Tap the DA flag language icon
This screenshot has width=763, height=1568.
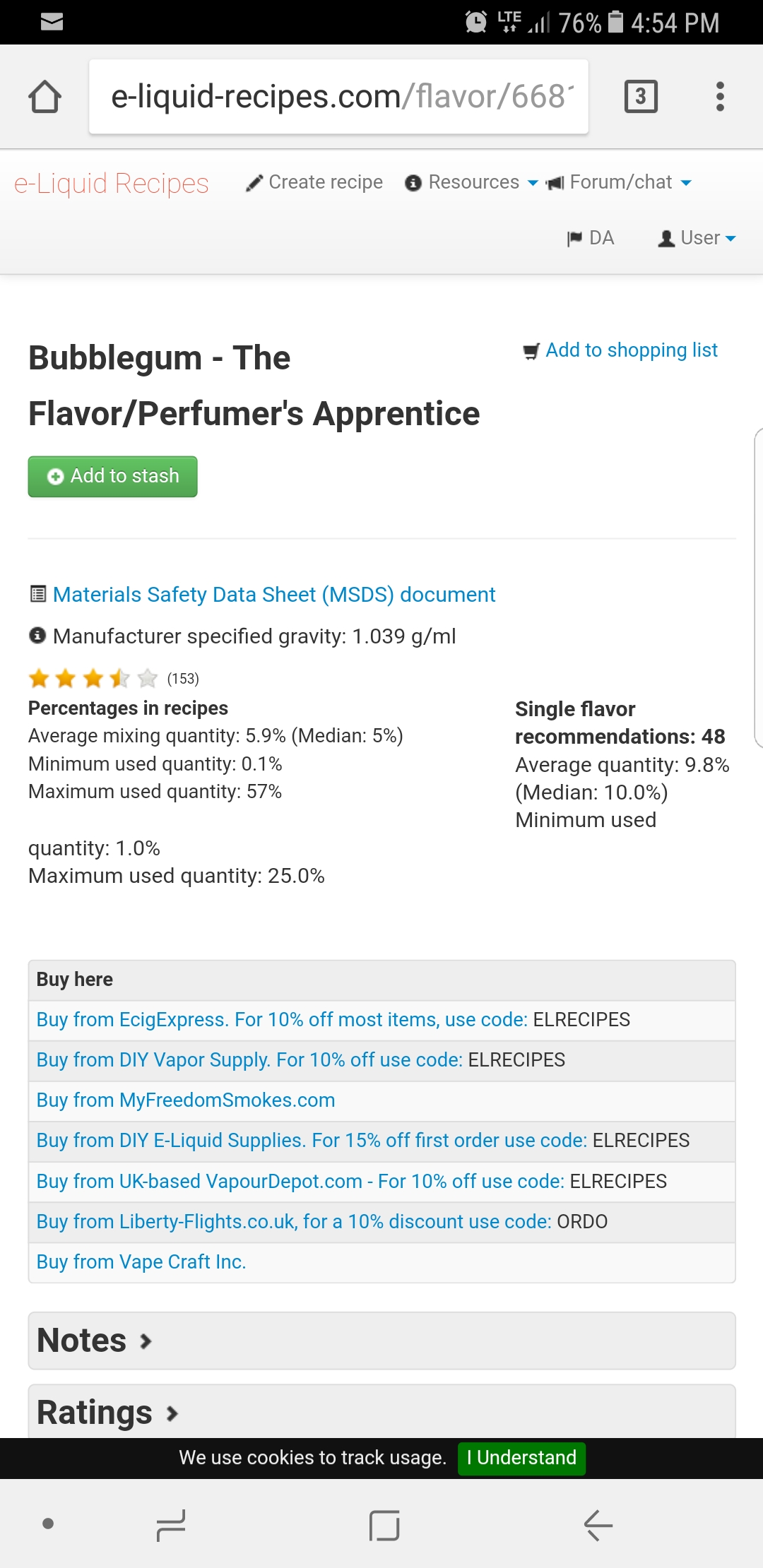tap(574, 239)
